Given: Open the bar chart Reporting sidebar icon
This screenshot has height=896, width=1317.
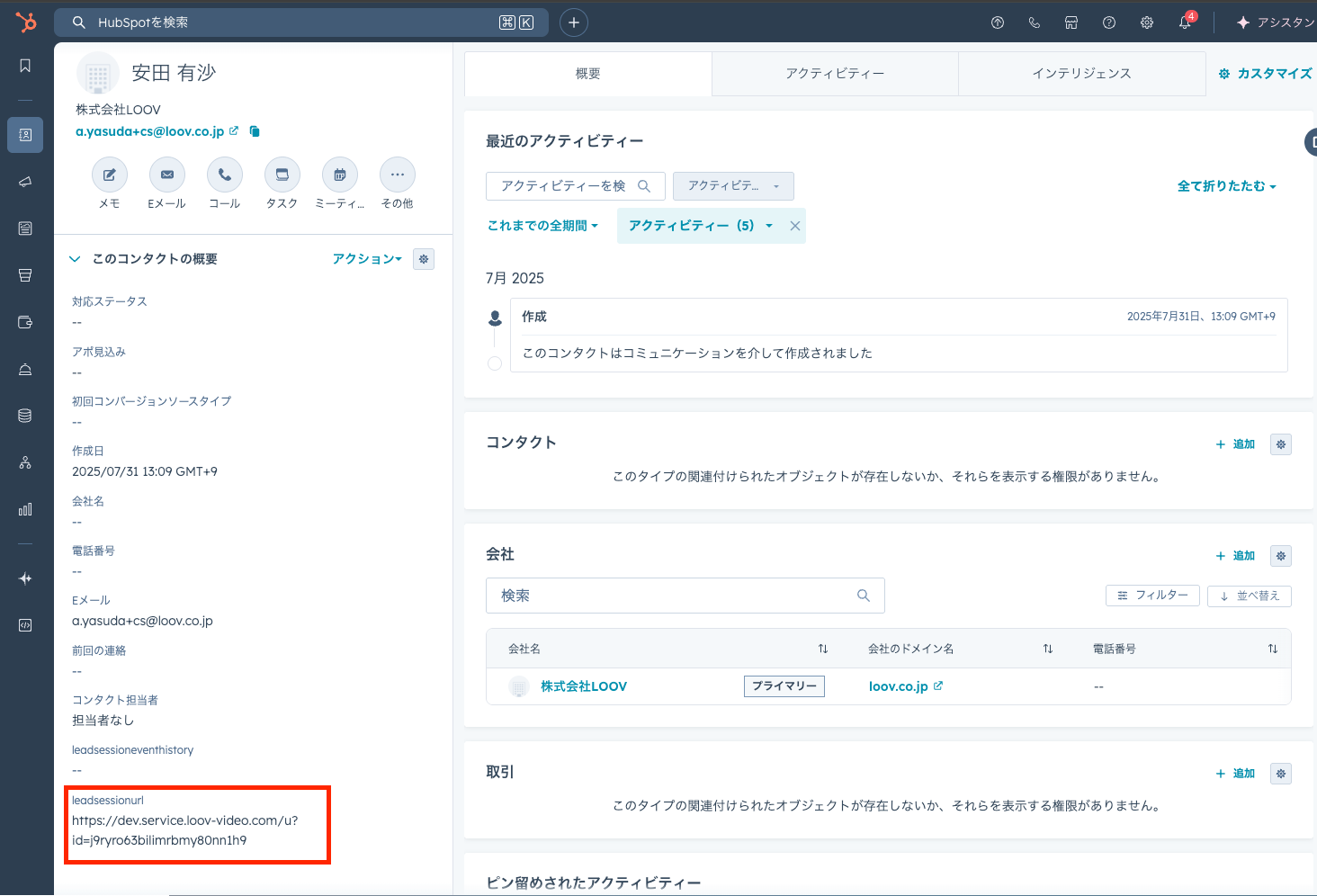Looking at the screenshot, I should click(x=25, y=509).
